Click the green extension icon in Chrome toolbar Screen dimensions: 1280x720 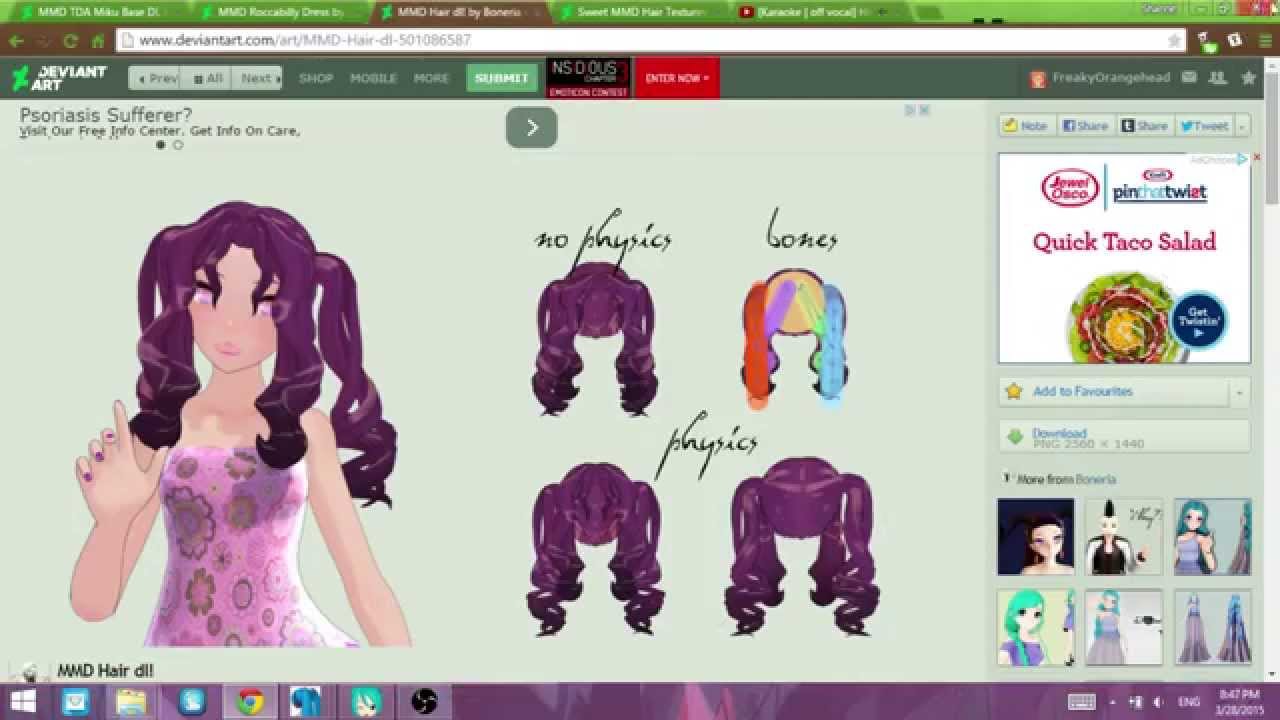[x=1209, y=41]
